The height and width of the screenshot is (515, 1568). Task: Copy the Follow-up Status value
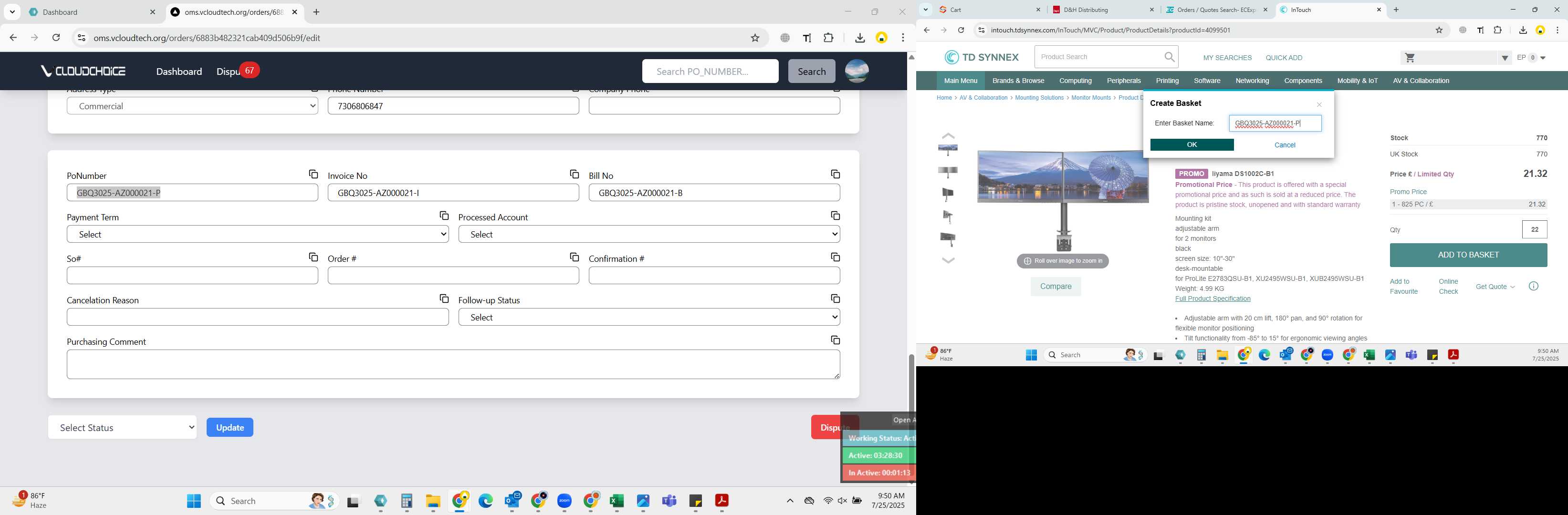tap(835, 299)
